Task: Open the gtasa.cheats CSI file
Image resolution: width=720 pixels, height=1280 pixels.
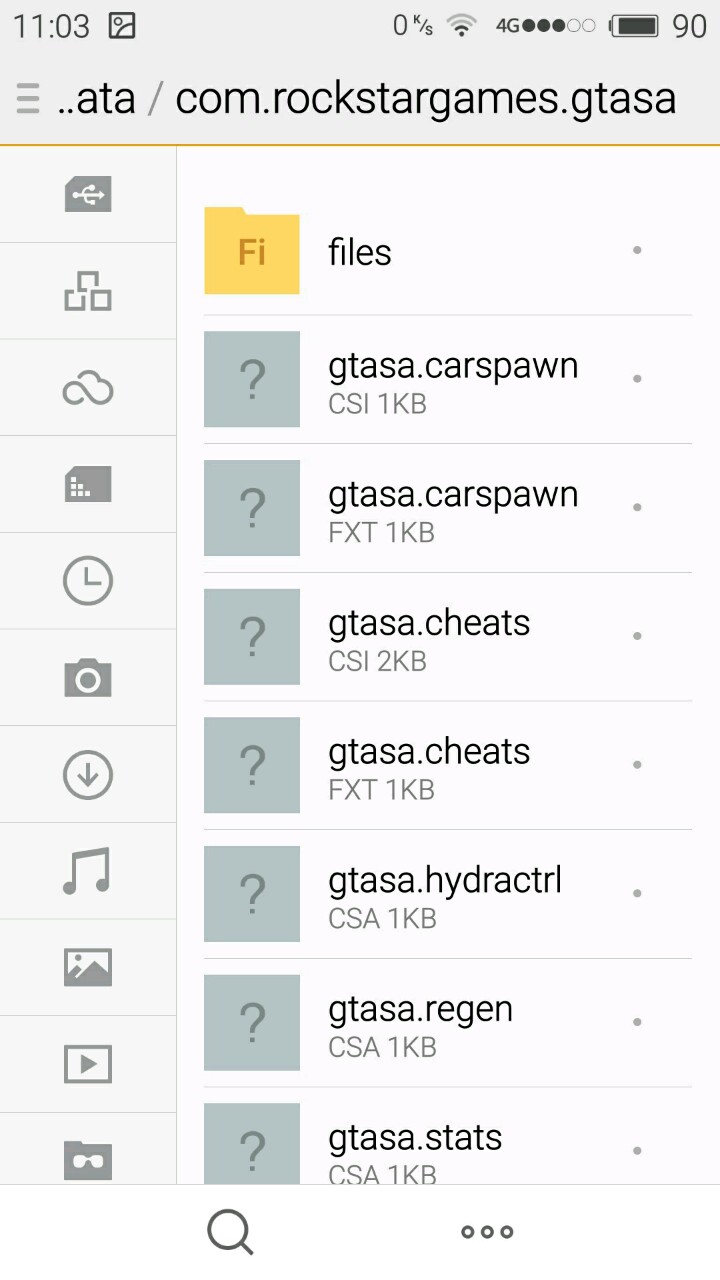Action: (430, 637)
